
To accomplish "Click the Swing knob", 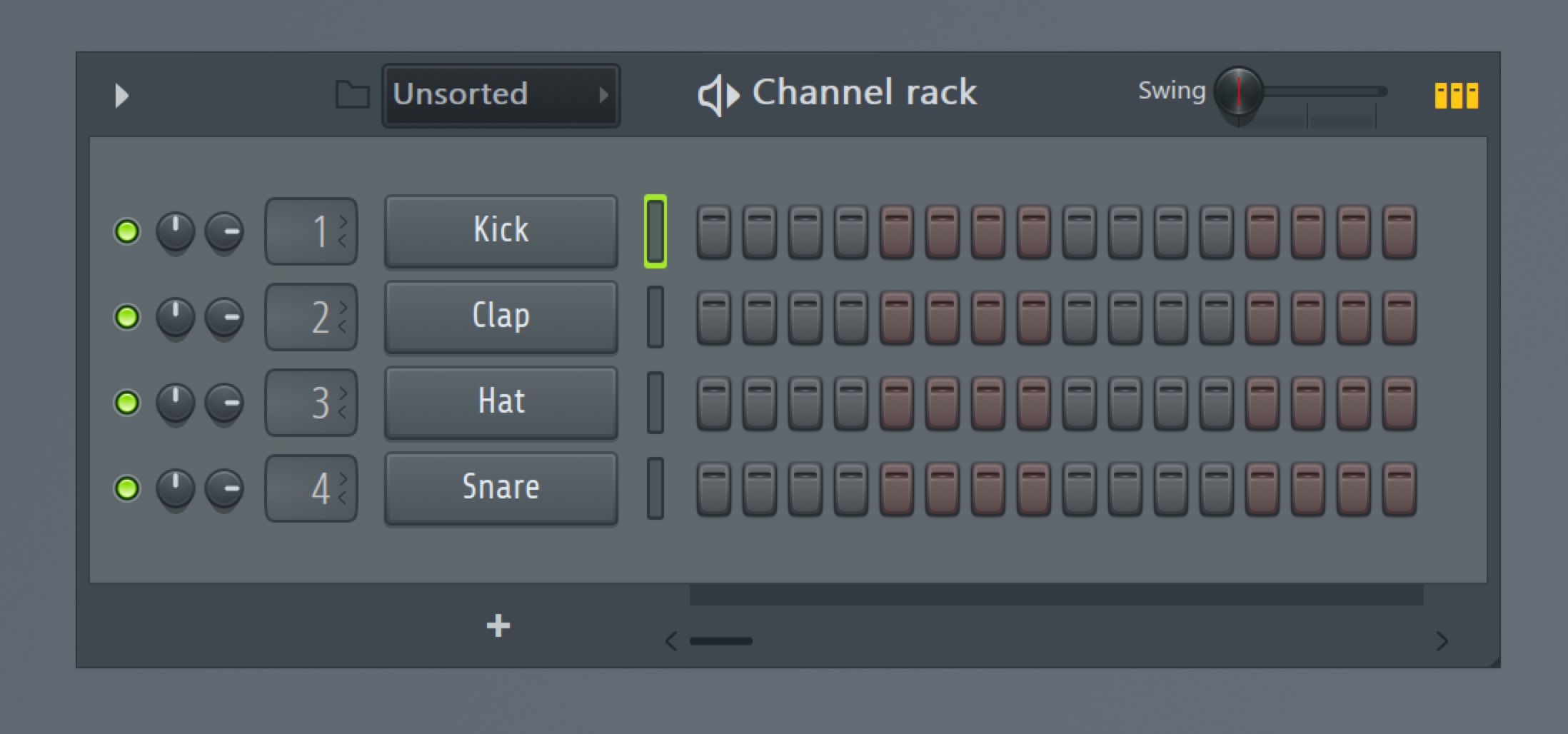I will click(x=1238, y=91).
